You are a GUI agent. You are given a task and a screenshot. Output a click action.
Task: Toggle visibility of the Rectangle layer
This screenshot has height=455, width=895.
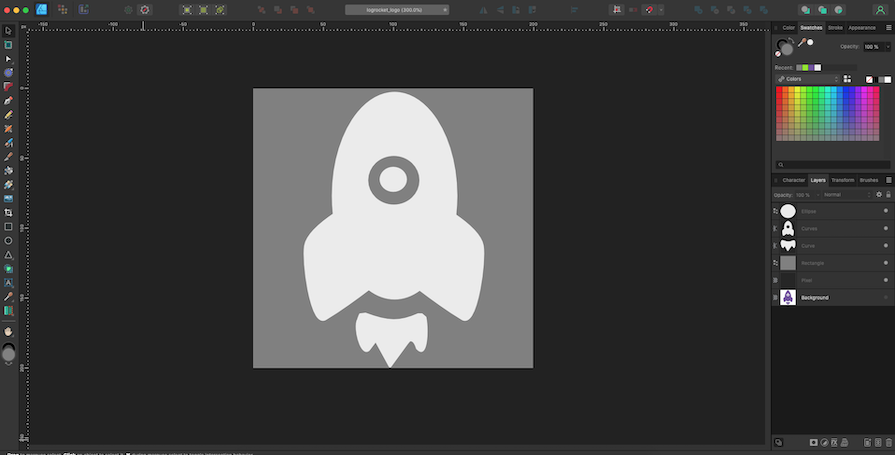point(885,263)
